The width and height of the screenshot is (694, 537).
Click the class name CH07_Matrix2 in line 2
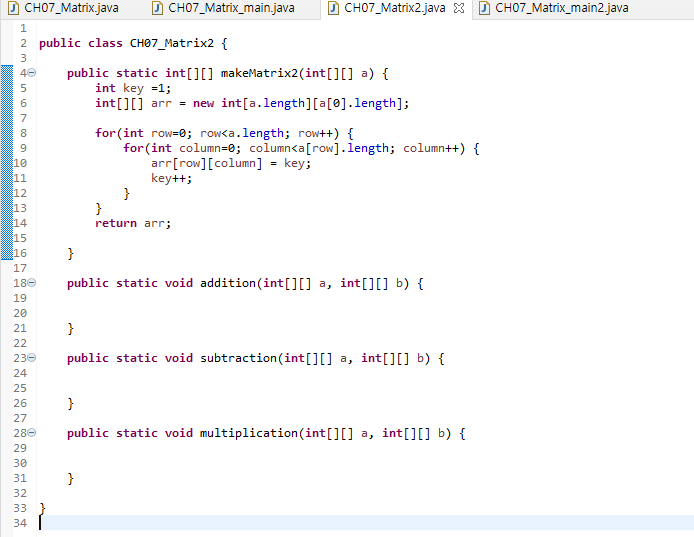tap(171, 43)
